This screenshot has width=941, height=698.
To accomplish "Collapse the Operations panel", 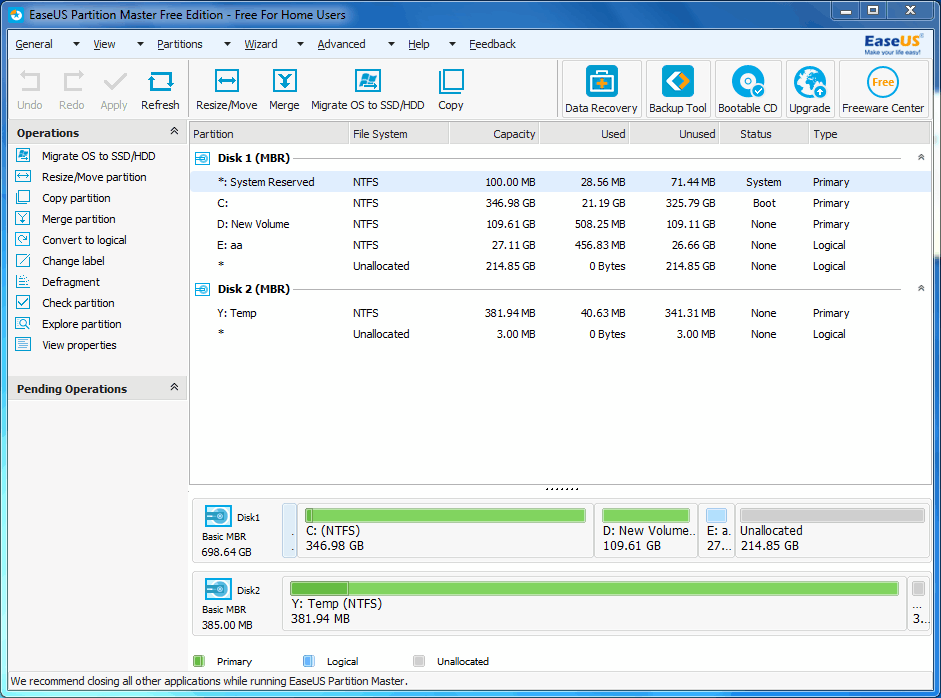I will point(174,131).
